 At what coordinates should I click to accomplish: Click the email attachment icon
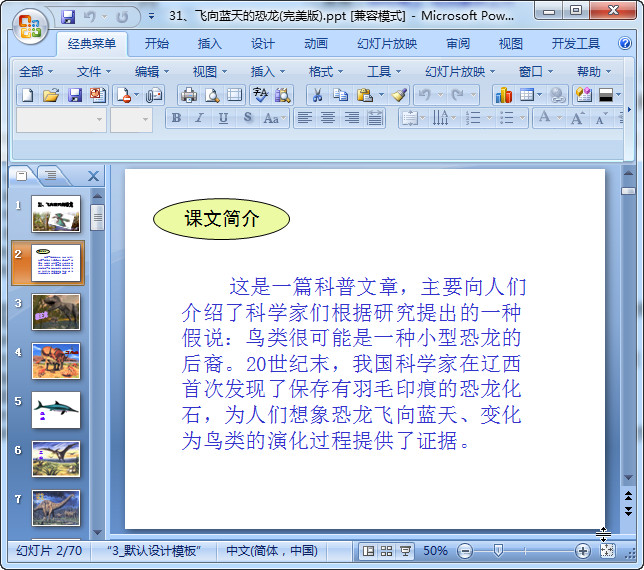point(155,95)
